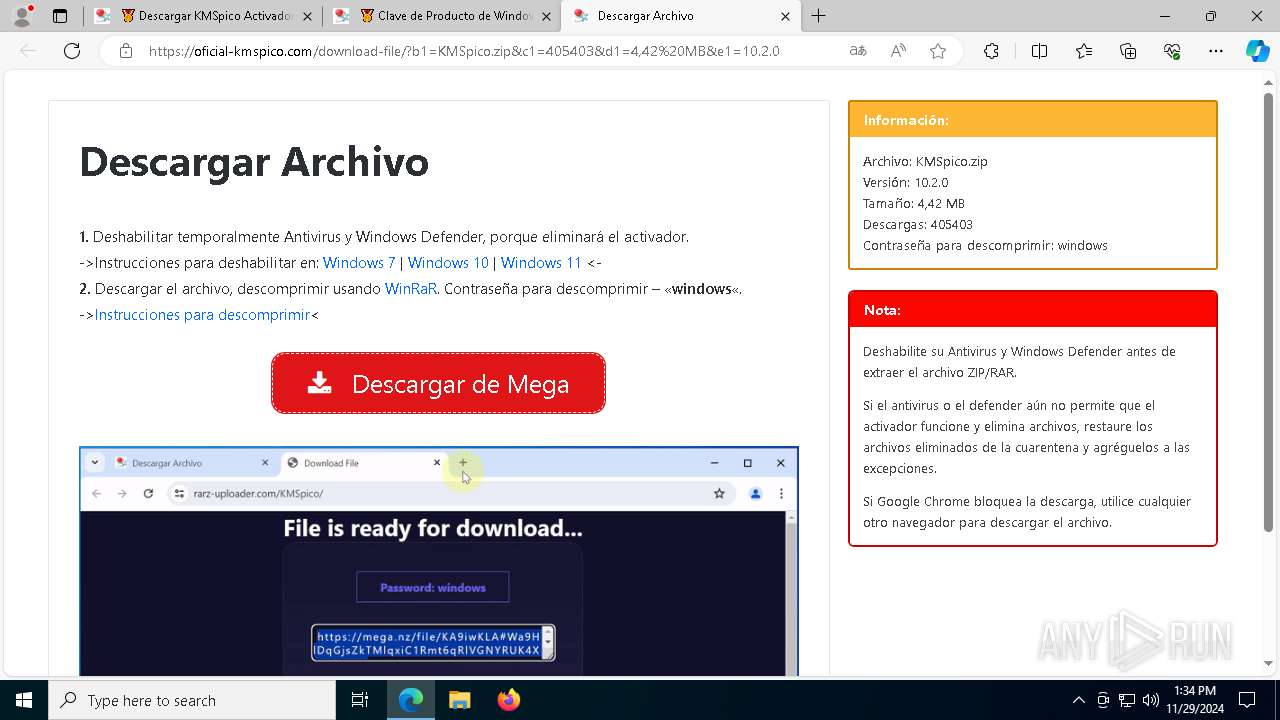Activate the Read aloud icon
Image resolution: width=1280 pixels, height=720 pixels.
point(898,51)
